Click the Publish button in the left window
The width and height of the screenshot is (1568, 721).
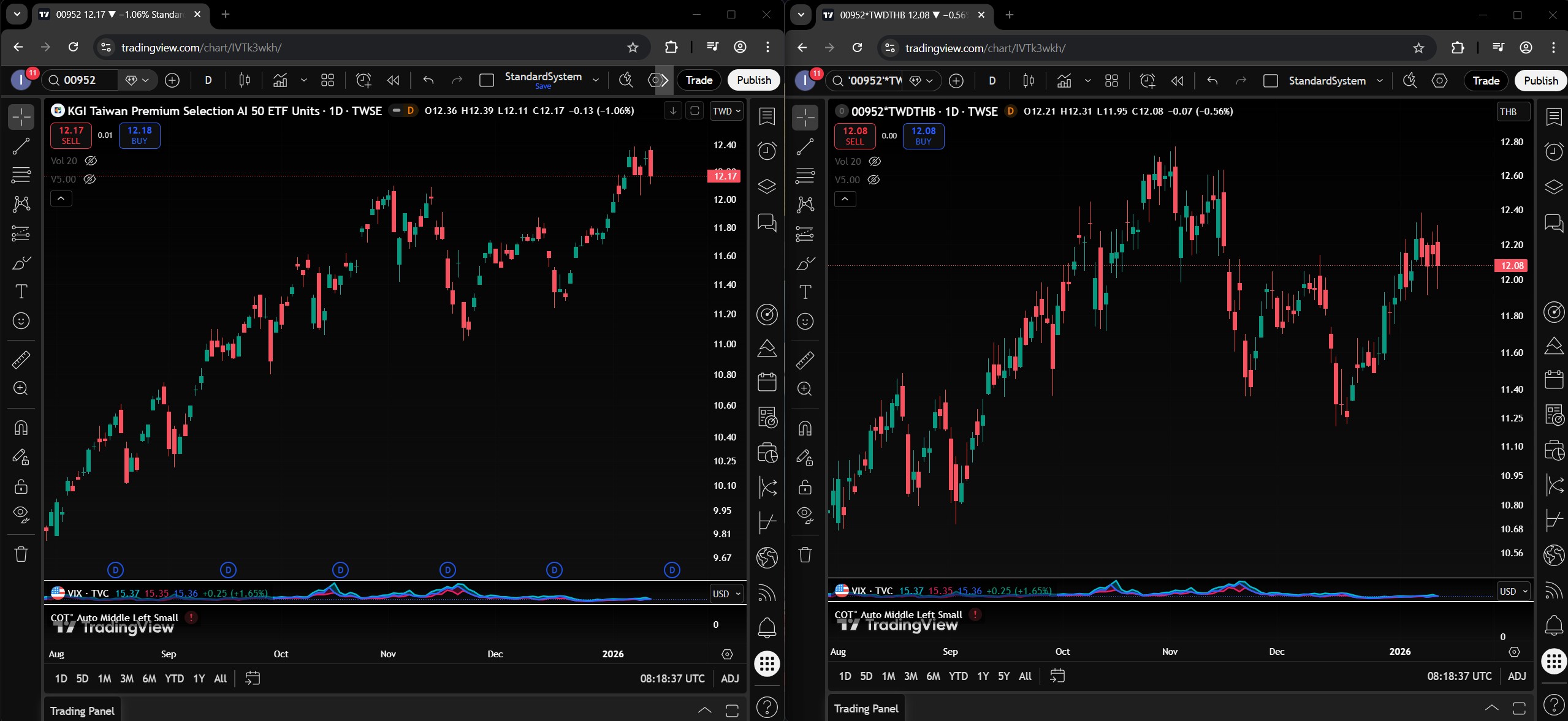coord(753,80)
